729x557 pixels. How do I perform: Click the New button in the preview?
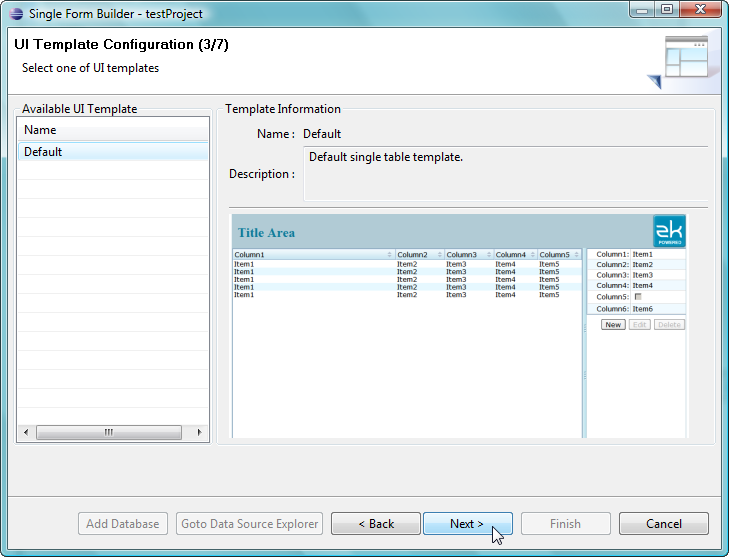[x=613, y=325]
